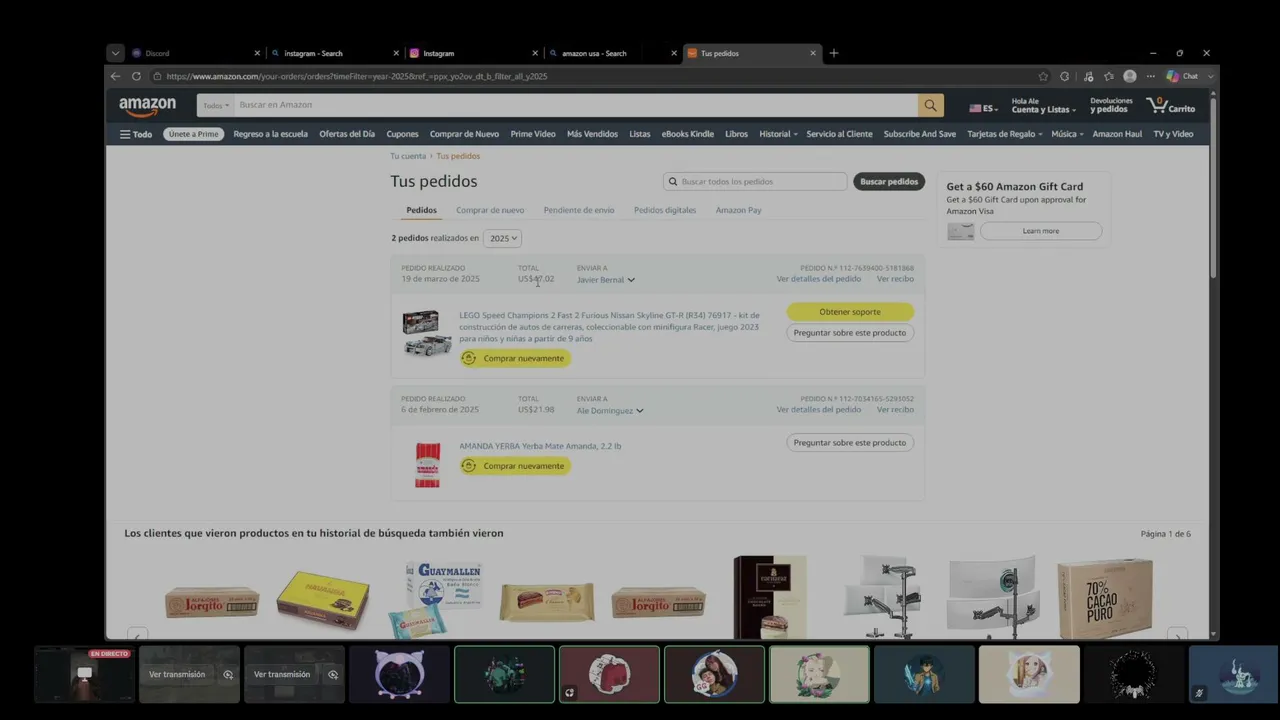Reload the page with the refresh icon

136,76
